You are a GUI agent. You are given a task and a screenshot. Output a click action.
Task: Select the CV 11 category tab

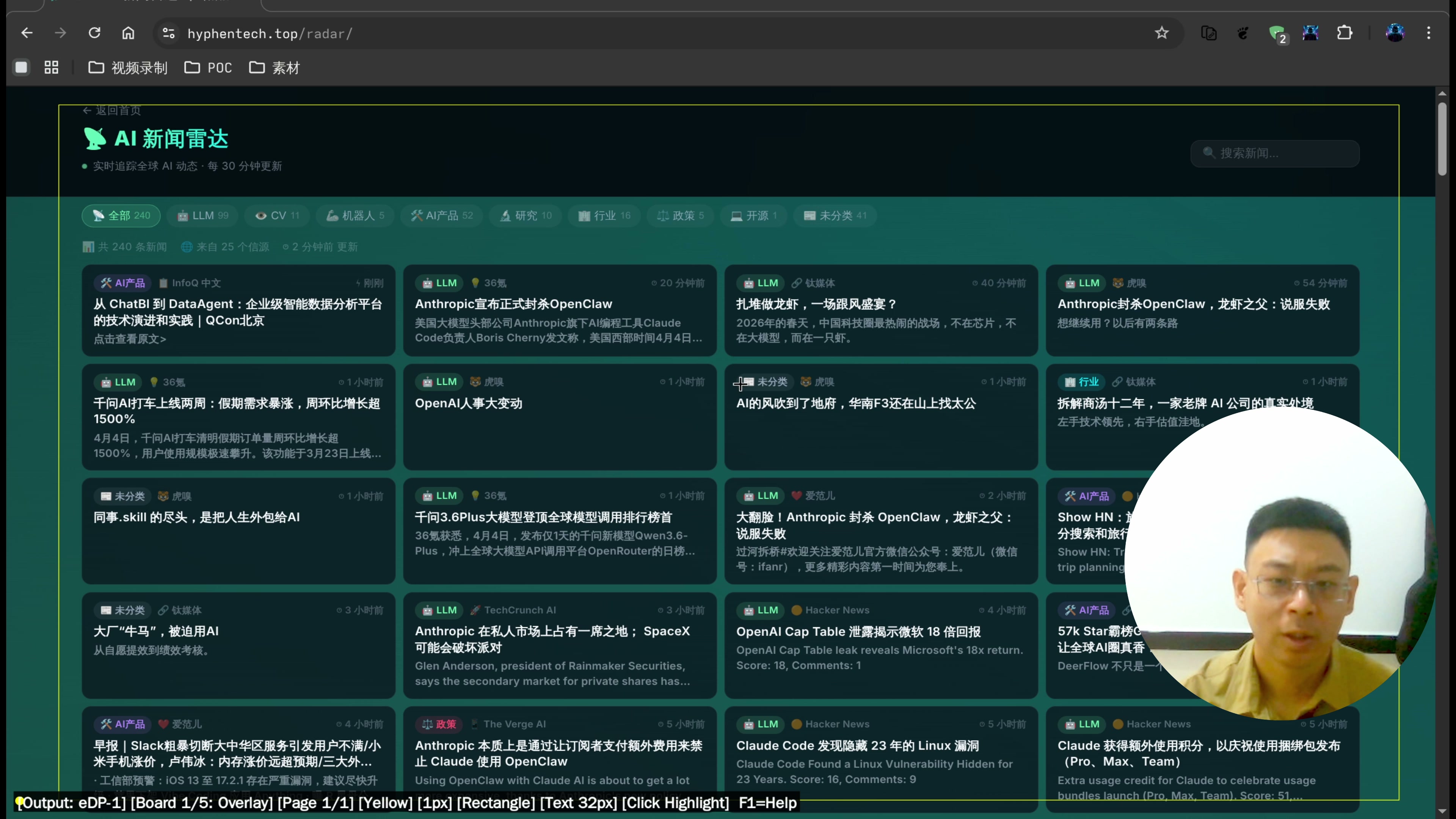[x=277, y=215]
